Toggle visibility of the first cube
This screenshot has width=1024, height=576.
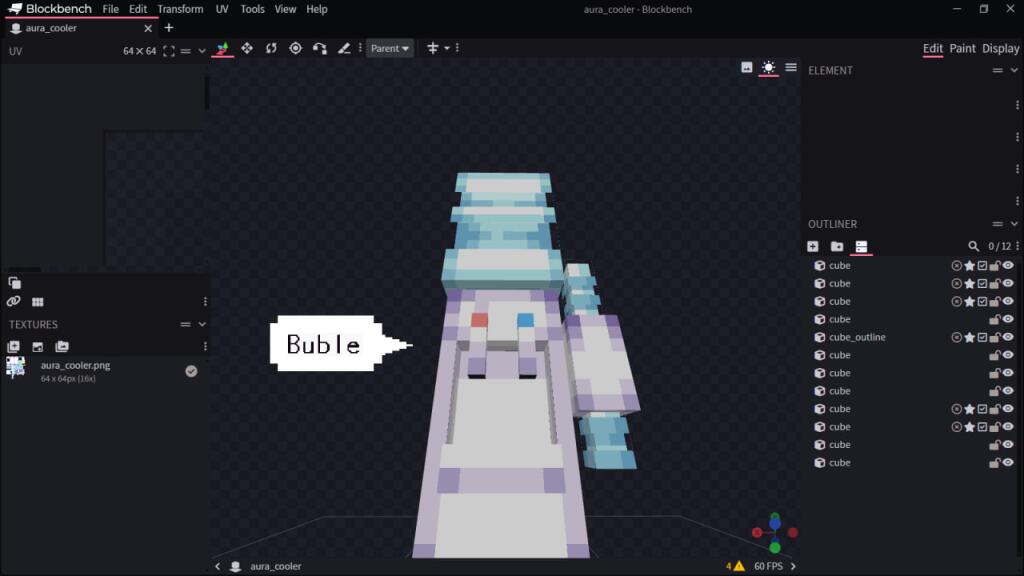pyautogui.click(x=1008, y=265)
